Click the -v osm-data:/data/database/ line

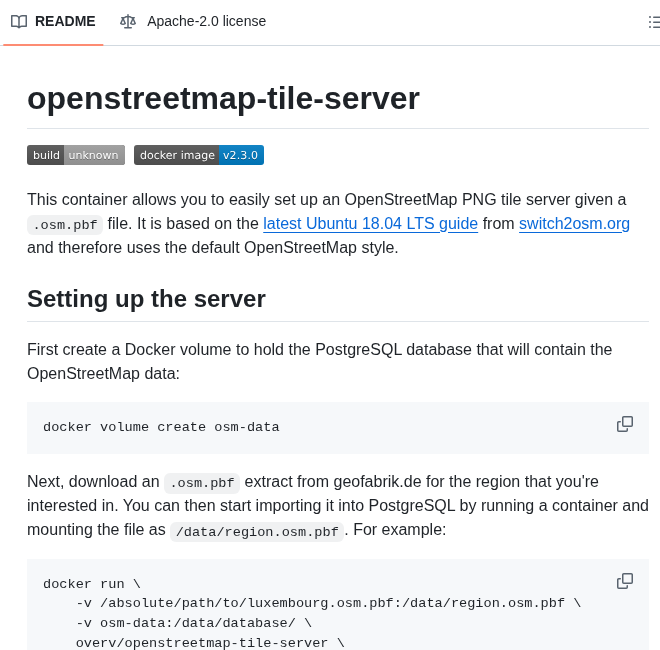pyautogui.click(x=194, y=623)
